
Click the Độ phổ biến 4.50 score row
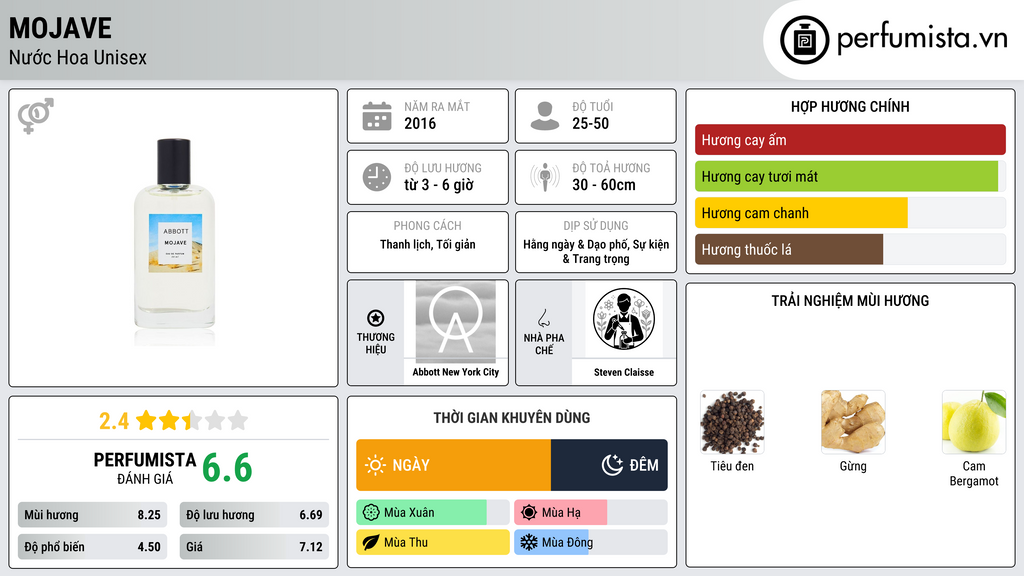92,547
